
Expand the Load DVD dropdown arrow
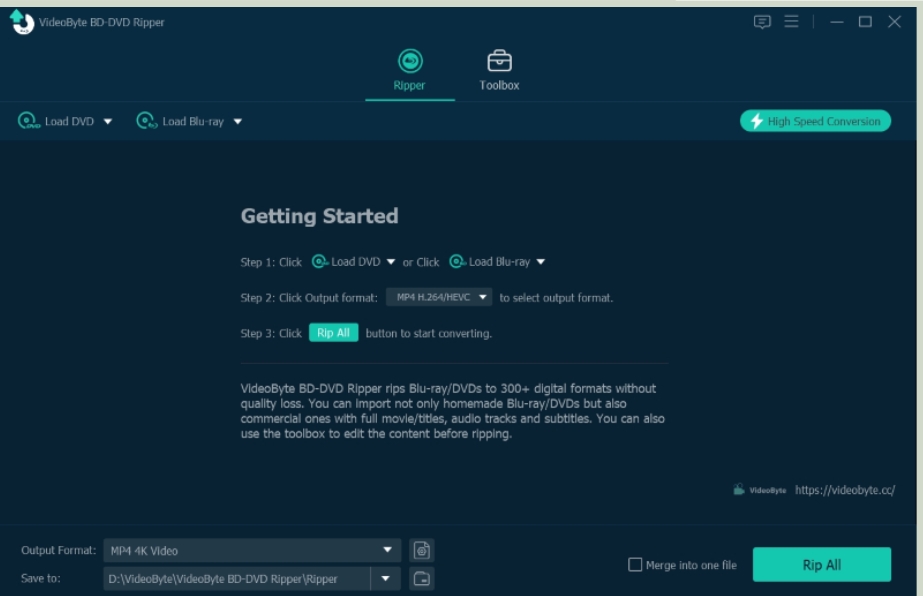coord(108,122)
